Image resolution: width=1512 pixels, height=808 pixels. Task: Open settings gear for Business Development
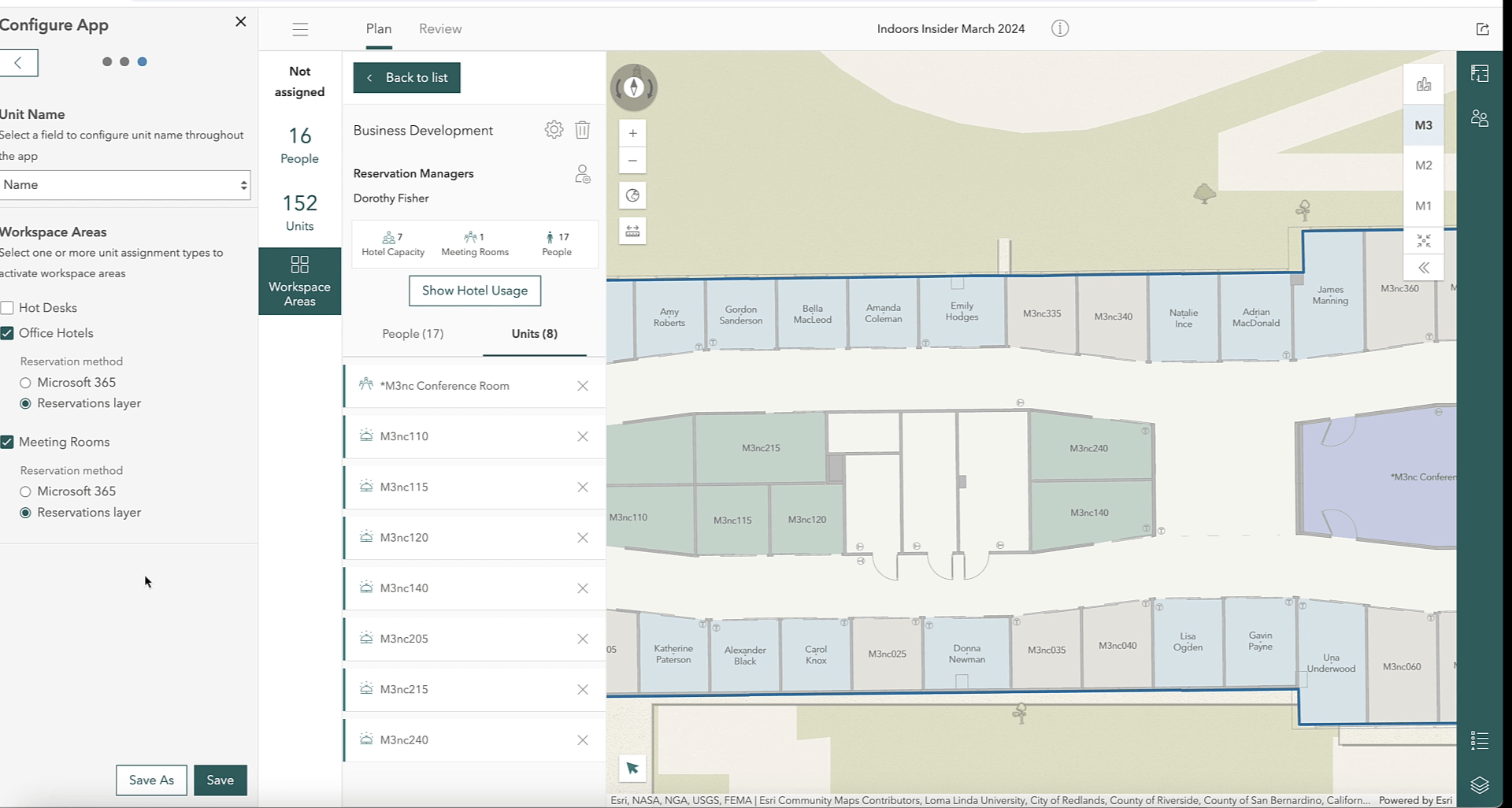(x=554, y=130)
